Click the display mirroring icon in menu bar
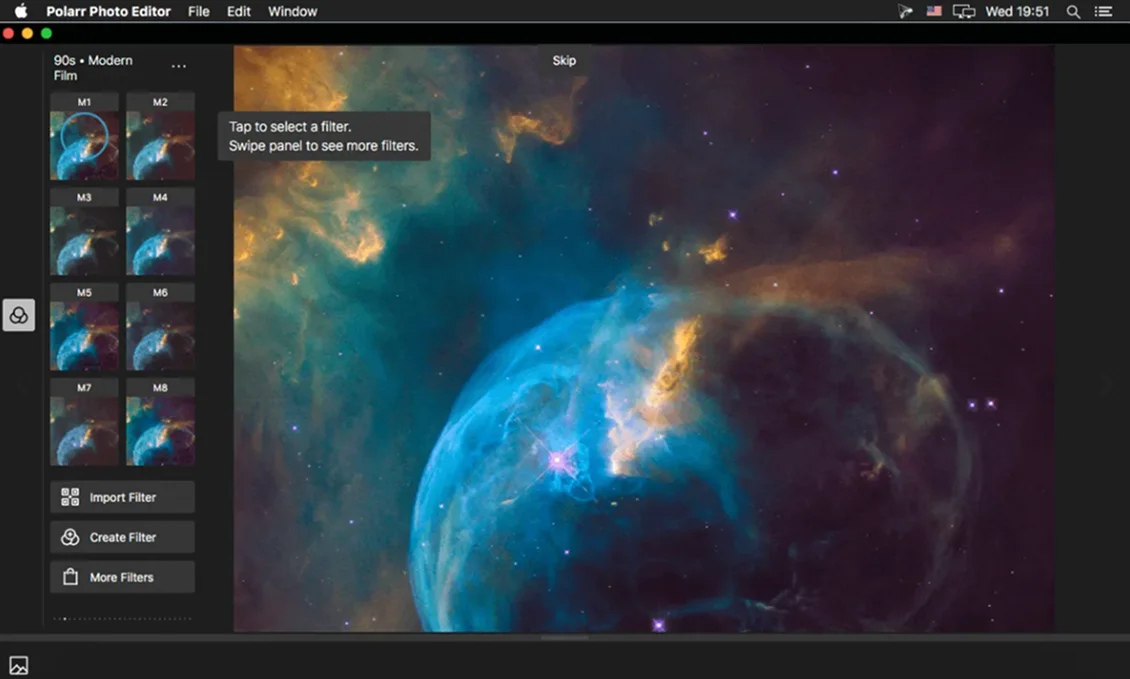1130x679 pixels. pyautogui.click(x=964, y=12)
